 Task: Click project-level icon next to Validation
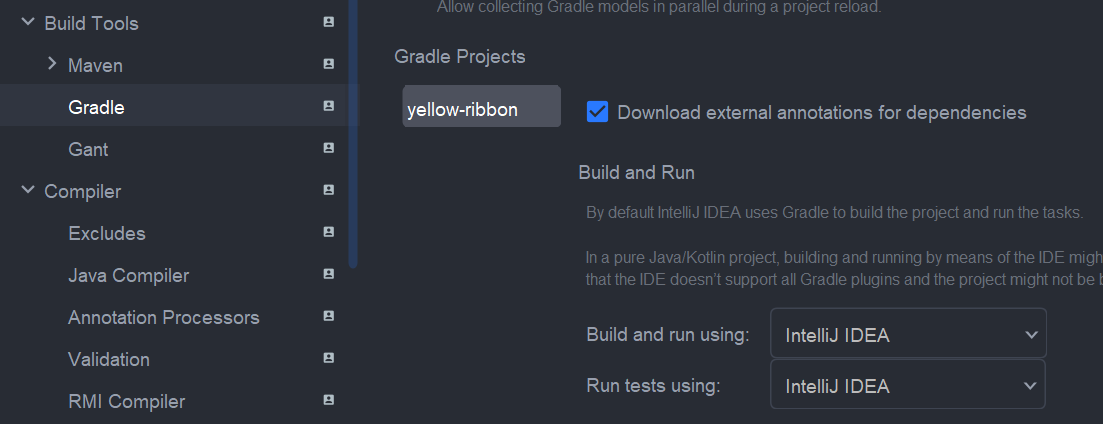click(328, 358)
